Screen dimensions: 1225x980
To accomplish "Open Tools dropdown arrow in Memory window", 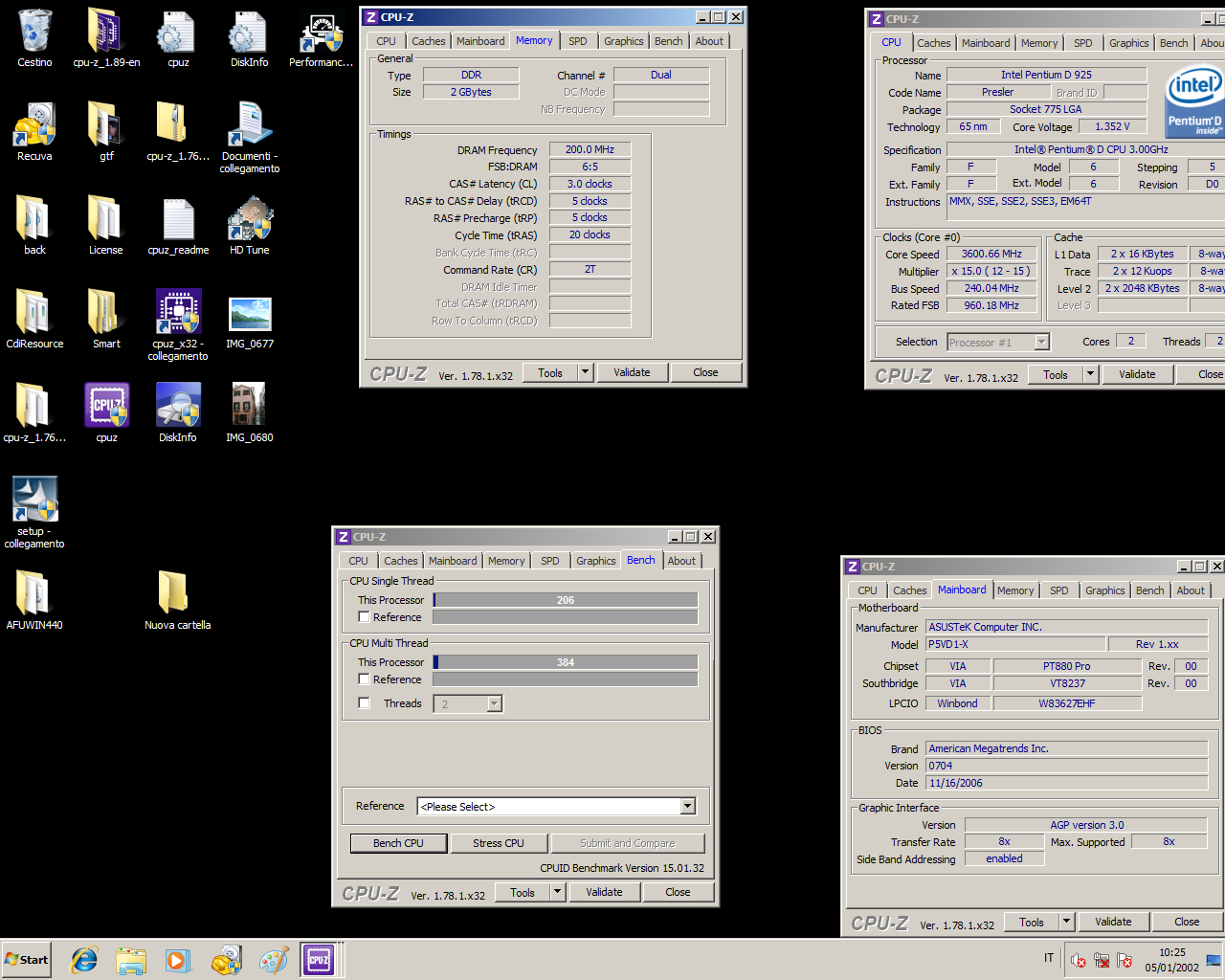I will point(585,373).
